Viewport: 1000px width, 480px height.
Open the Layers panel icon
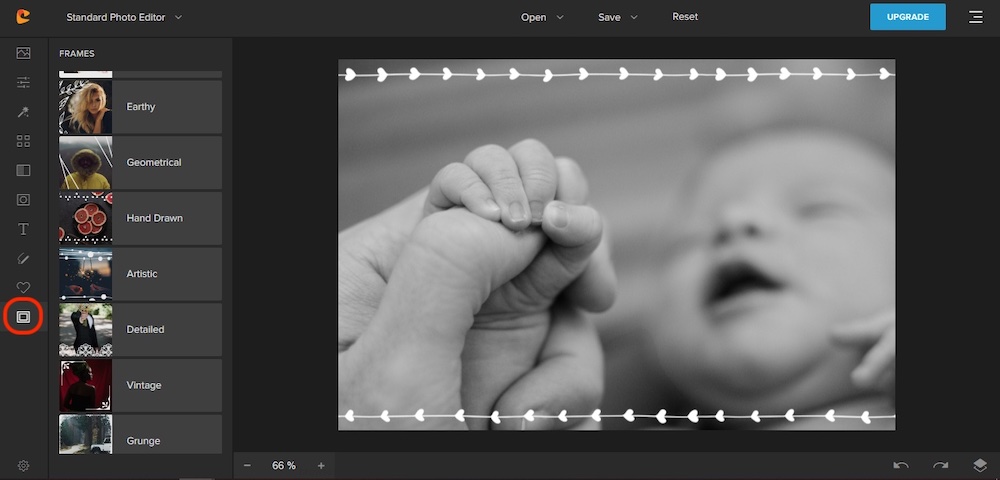[x=979, y=465]
